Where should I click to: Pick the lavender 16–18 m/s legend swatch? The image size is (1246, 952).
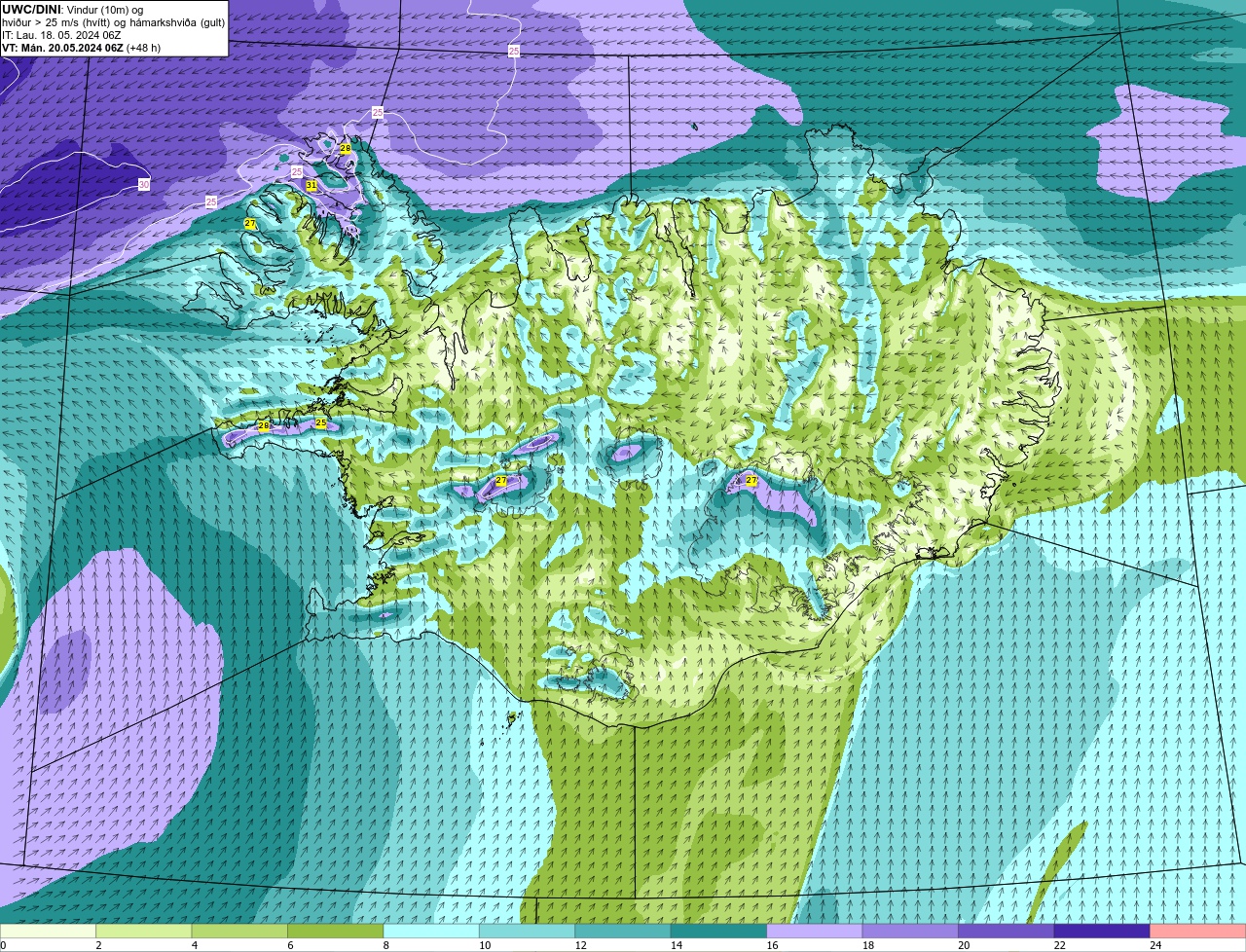point(815,931)
